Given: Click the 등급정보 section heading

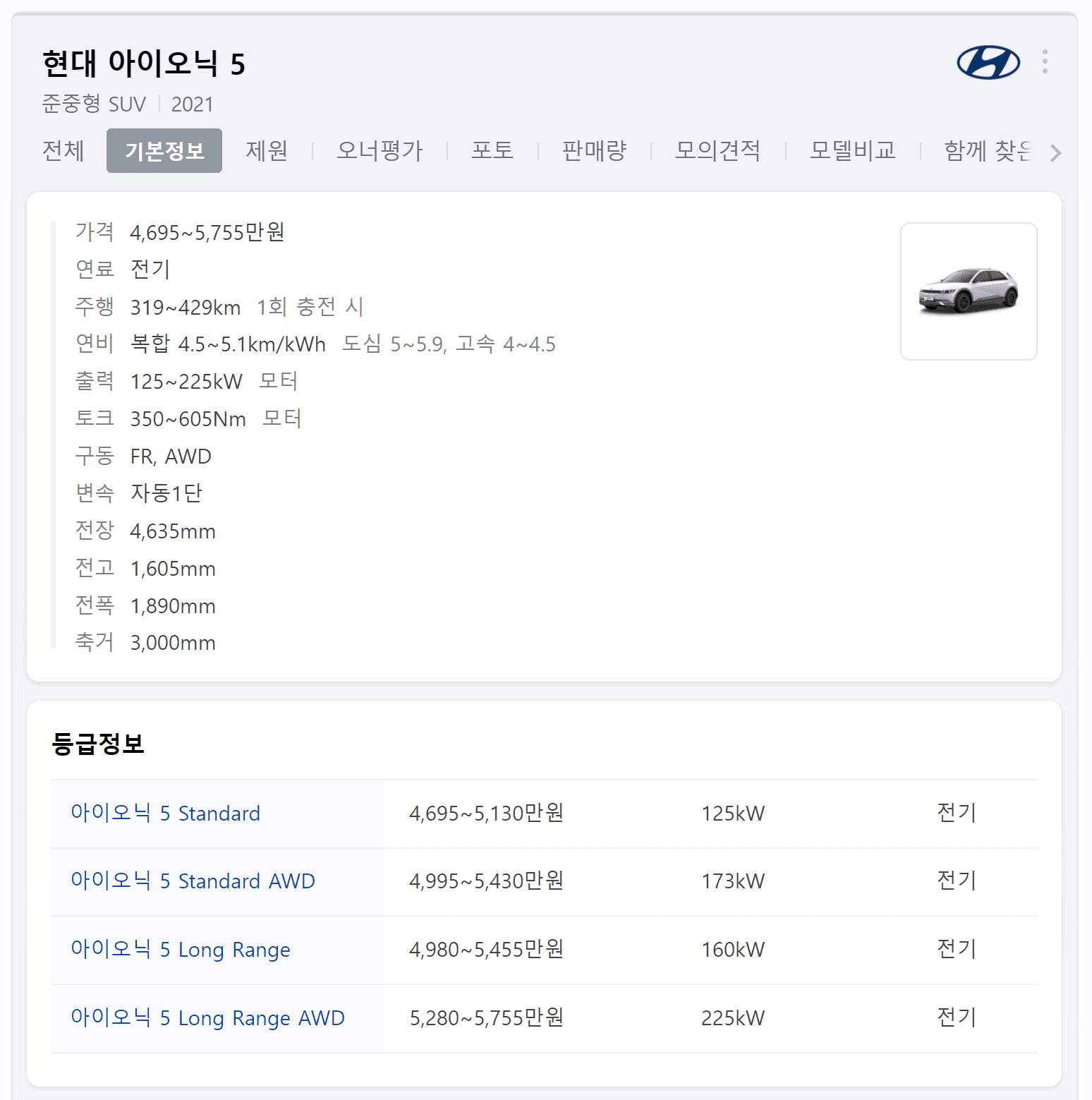Looking at the screenshot, I should 98,744.
